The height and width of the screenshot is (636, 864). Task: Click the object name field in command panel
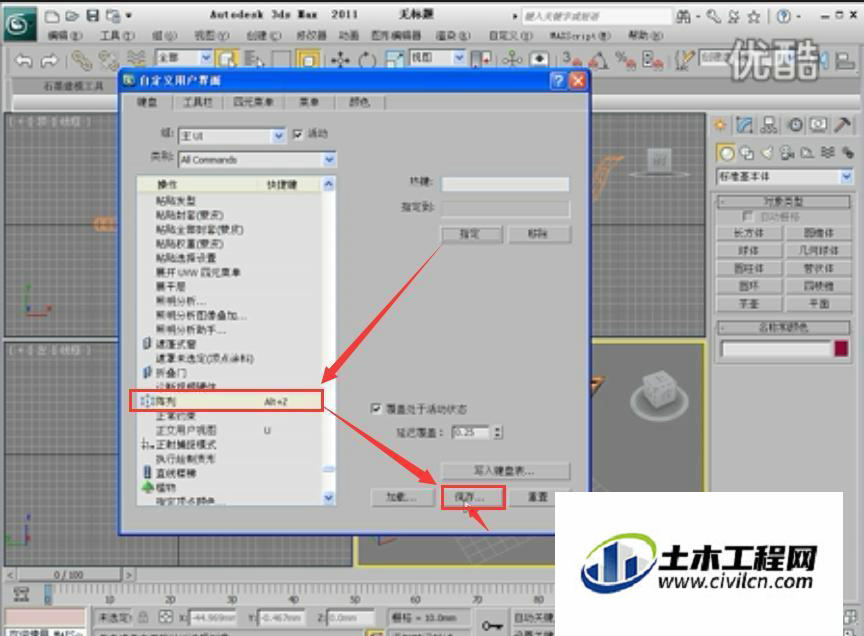(x=776, y=349)
